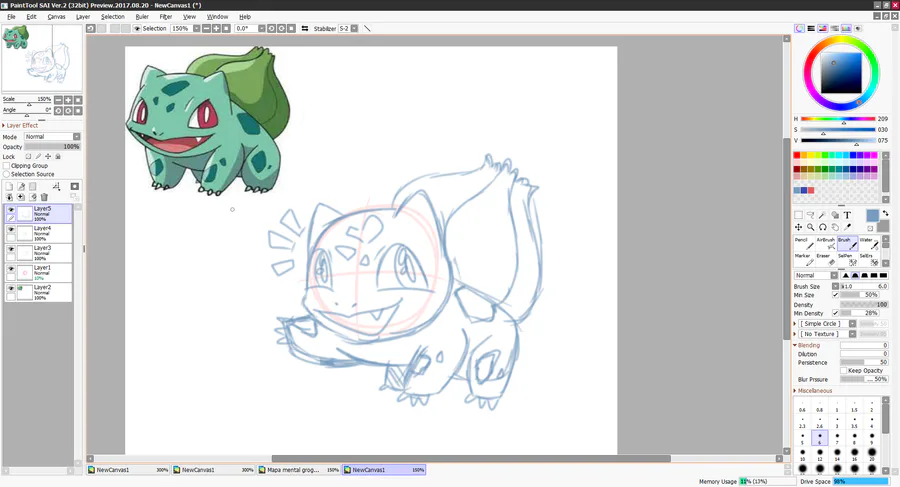900x487 pixels.
Task: Click the undo button in toolbar
Action: click(91, 28)
